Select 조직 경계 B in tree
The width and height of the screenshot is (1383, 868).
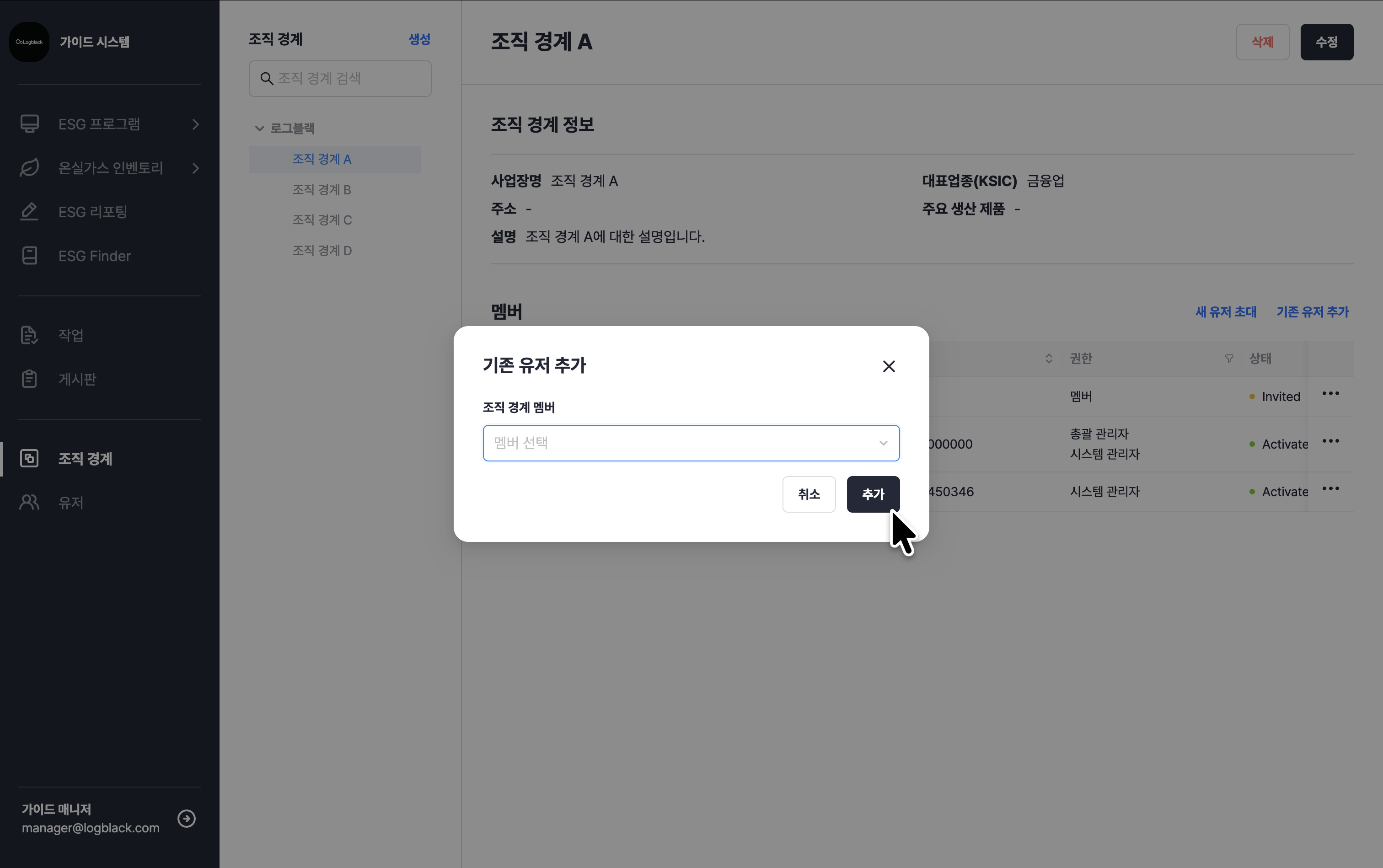tap(322, 189)
